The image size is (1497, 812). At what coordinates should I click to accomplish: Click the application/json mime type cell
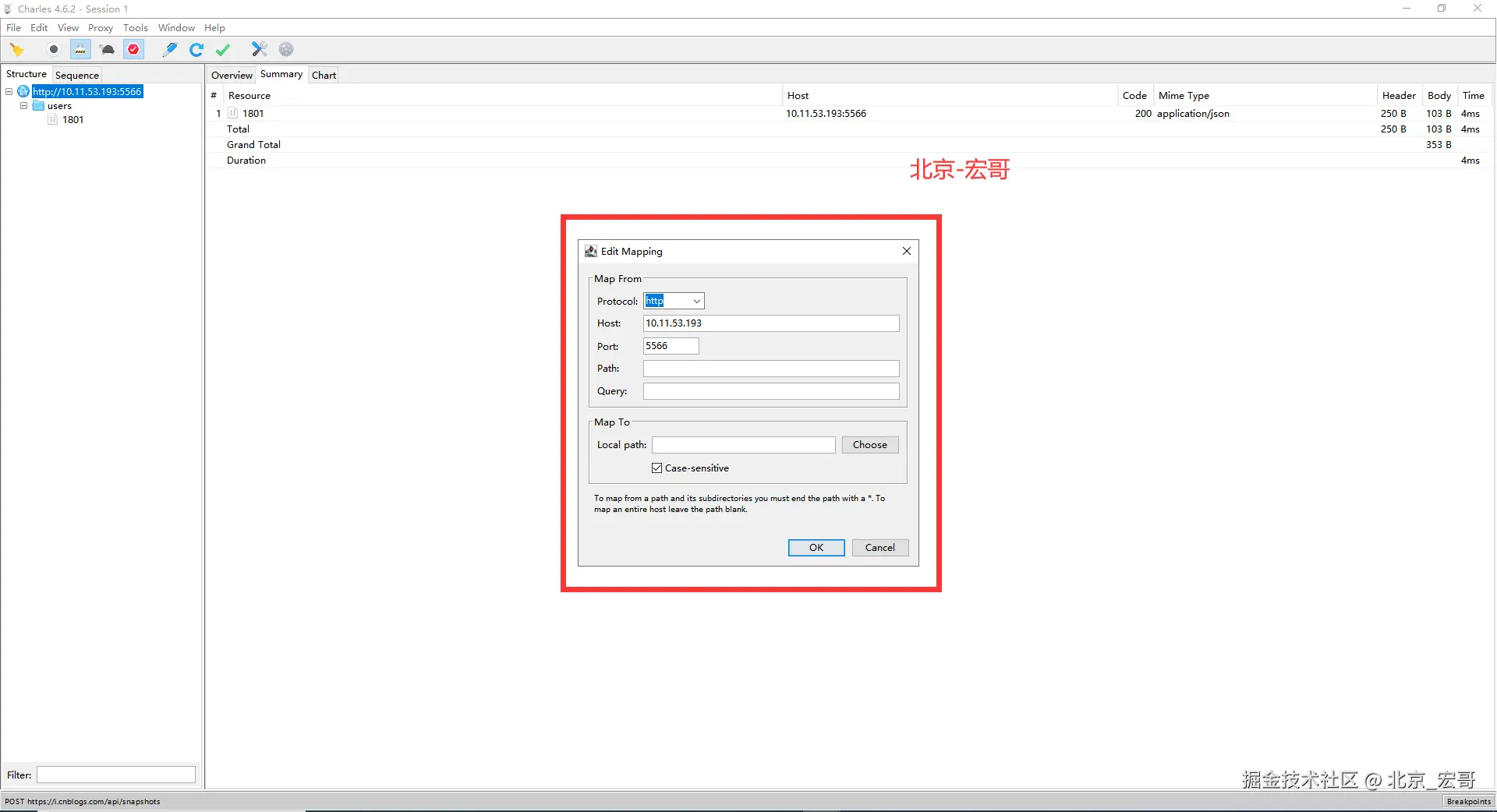pyautogui.click(x=1193, y=114)
